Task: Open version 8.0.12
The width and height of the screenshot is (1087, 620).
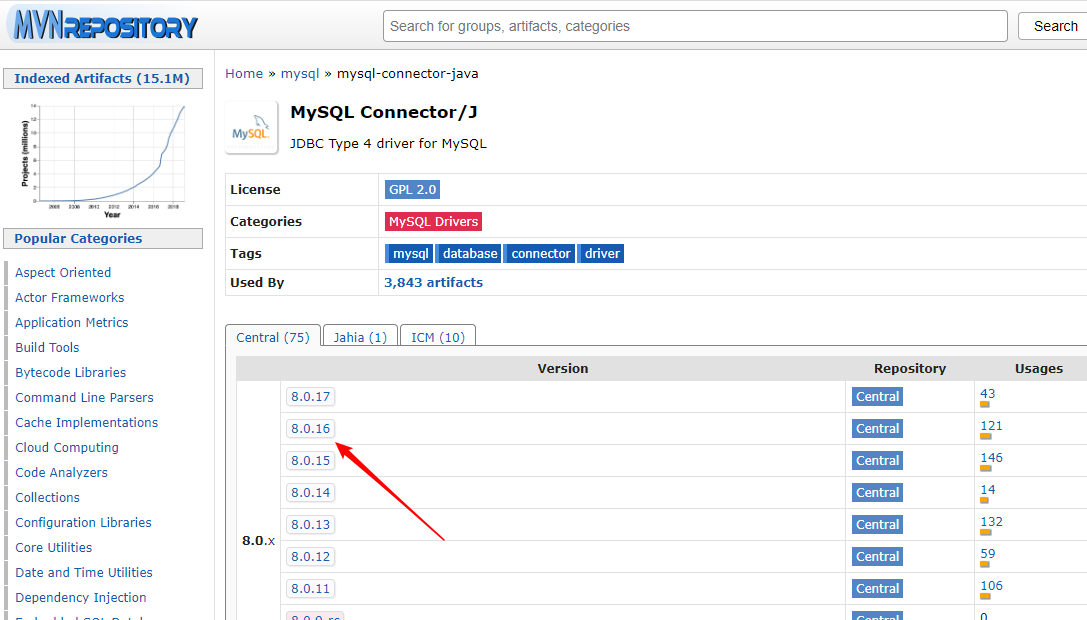Action: click(x=311, y=556)
